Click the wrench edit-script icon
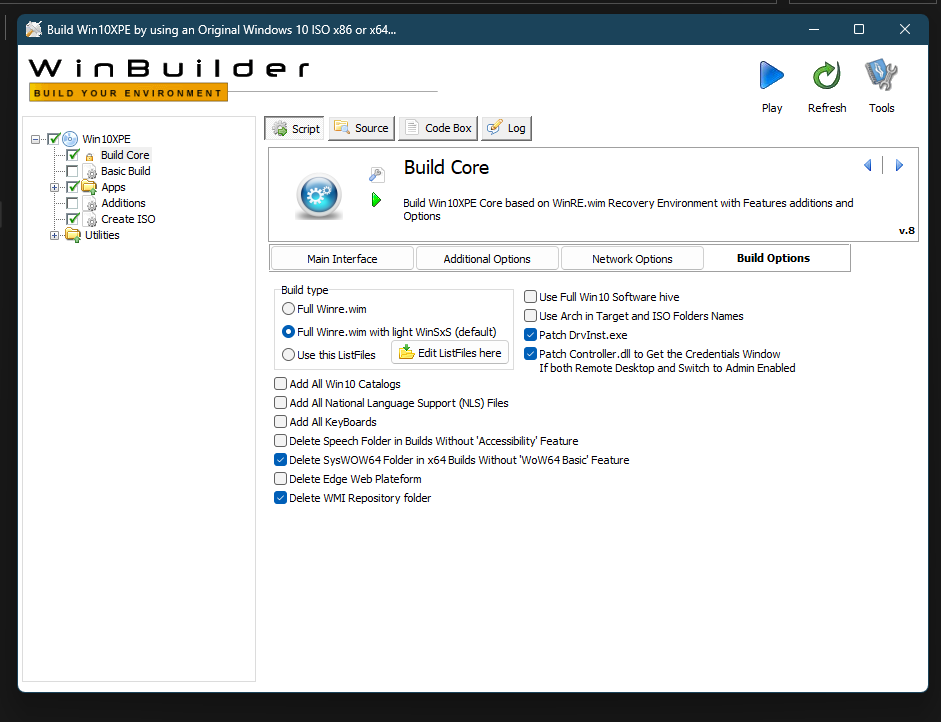This screenshot has height=722, width=941. tap(376, 175)
